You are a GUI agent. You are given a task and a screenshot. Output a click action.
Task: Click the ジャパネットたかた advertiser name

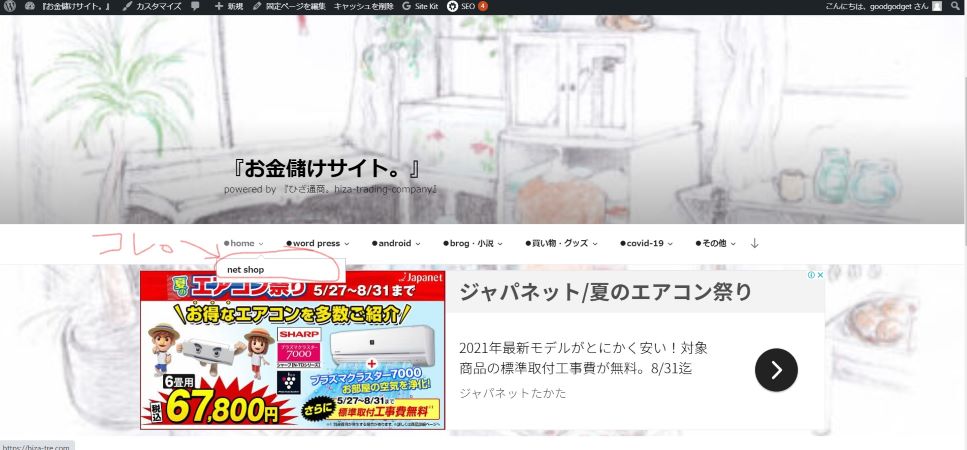pos(512,393)
